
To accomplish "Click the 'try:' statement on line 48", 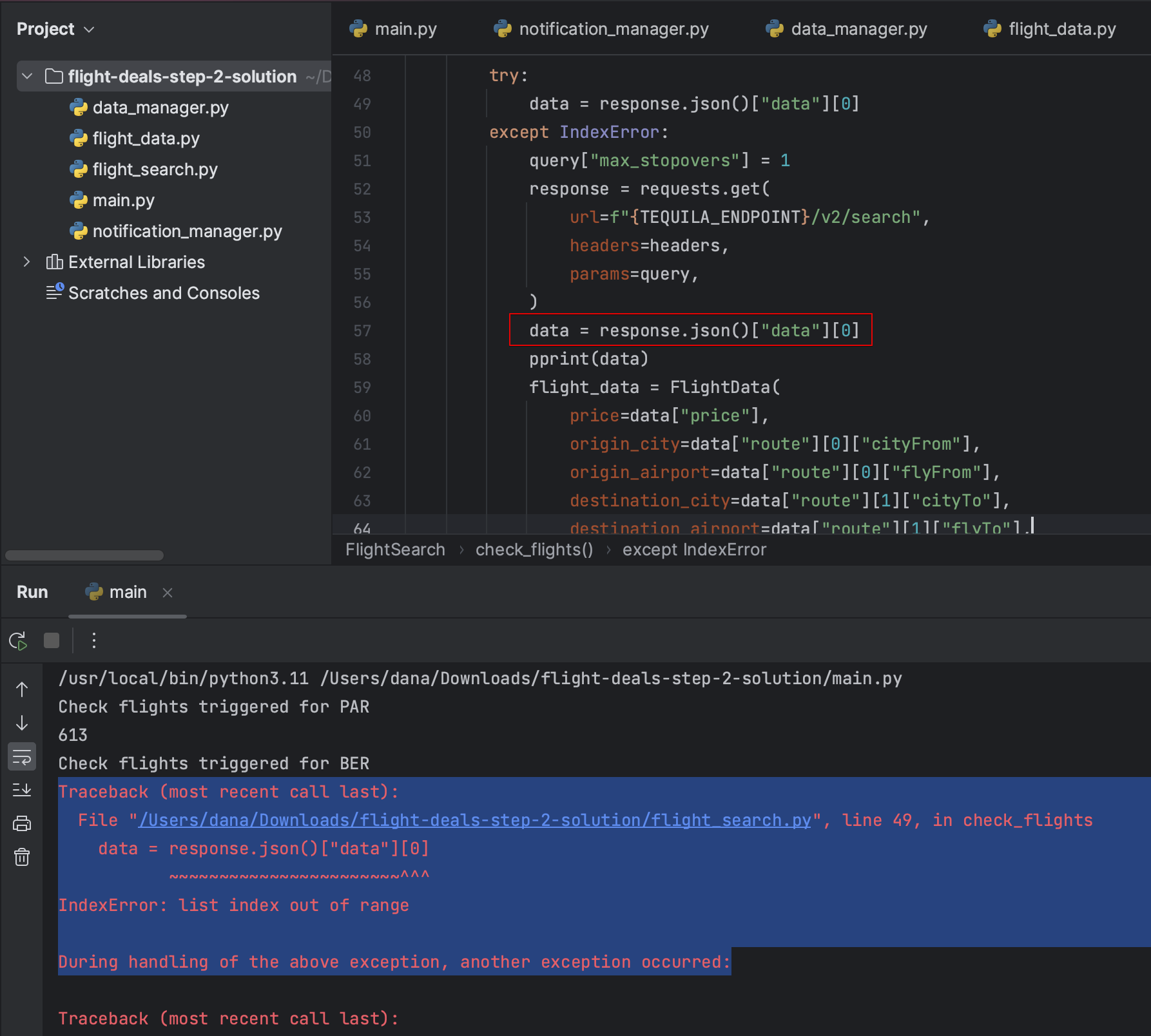I will [508, 75].
